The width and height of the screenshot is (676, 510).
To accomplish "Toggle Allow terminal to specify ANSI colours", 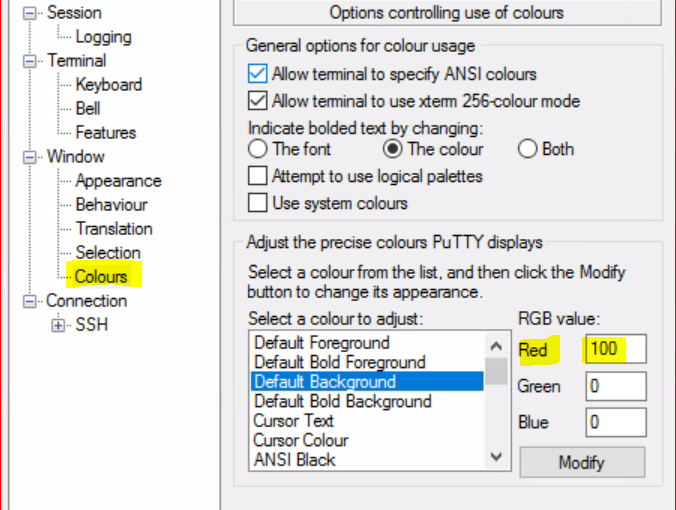I will click(257, 74).
